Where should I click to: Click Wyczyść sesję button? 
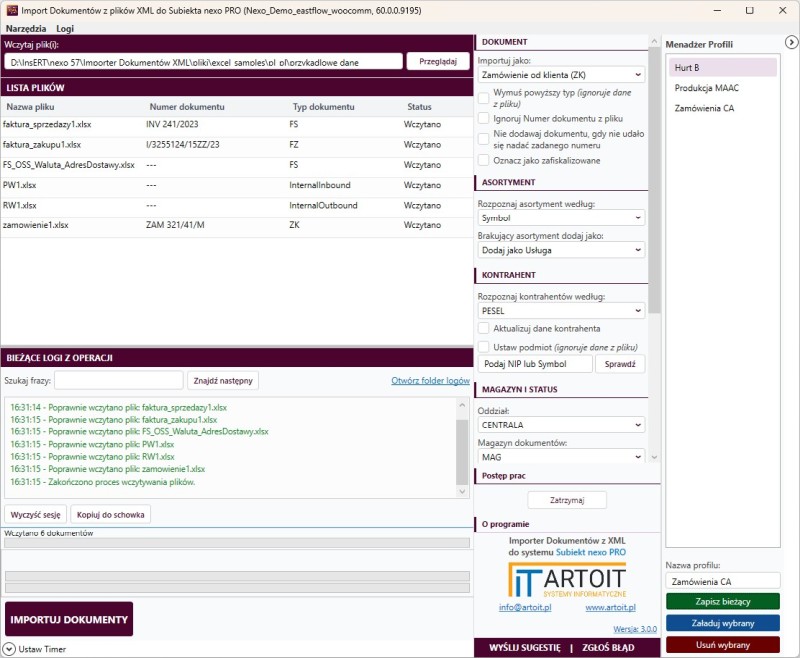pos(35,515)
